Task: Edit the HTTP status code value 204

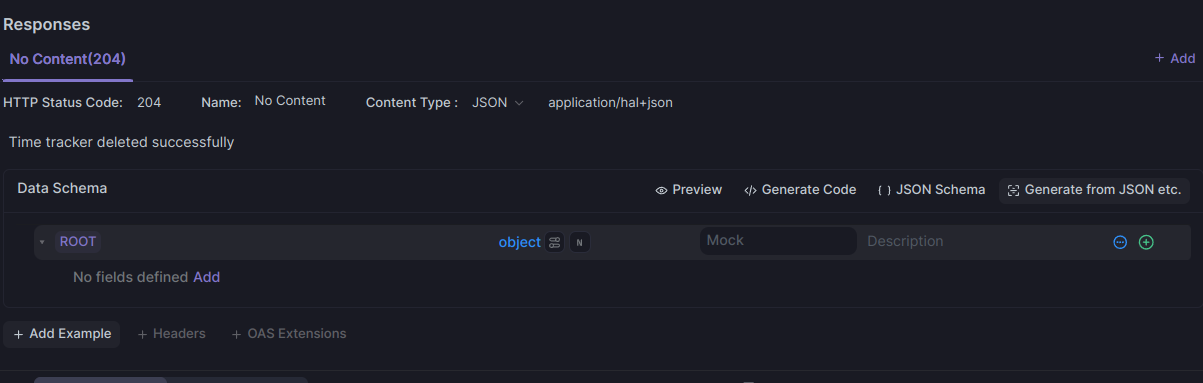Action: 149,102
